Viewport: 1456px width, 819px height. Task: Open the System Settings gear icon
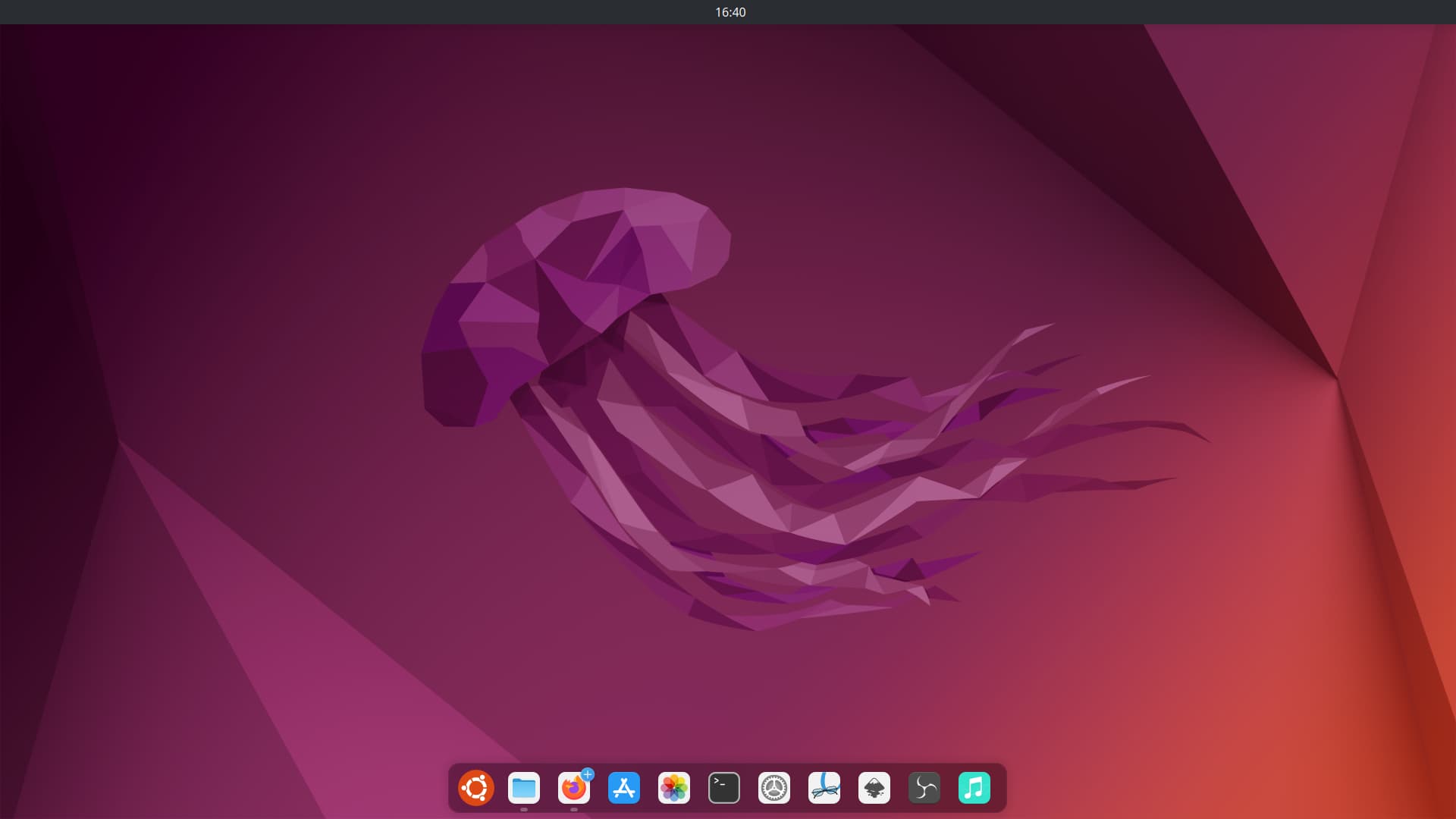pos(774,788)
